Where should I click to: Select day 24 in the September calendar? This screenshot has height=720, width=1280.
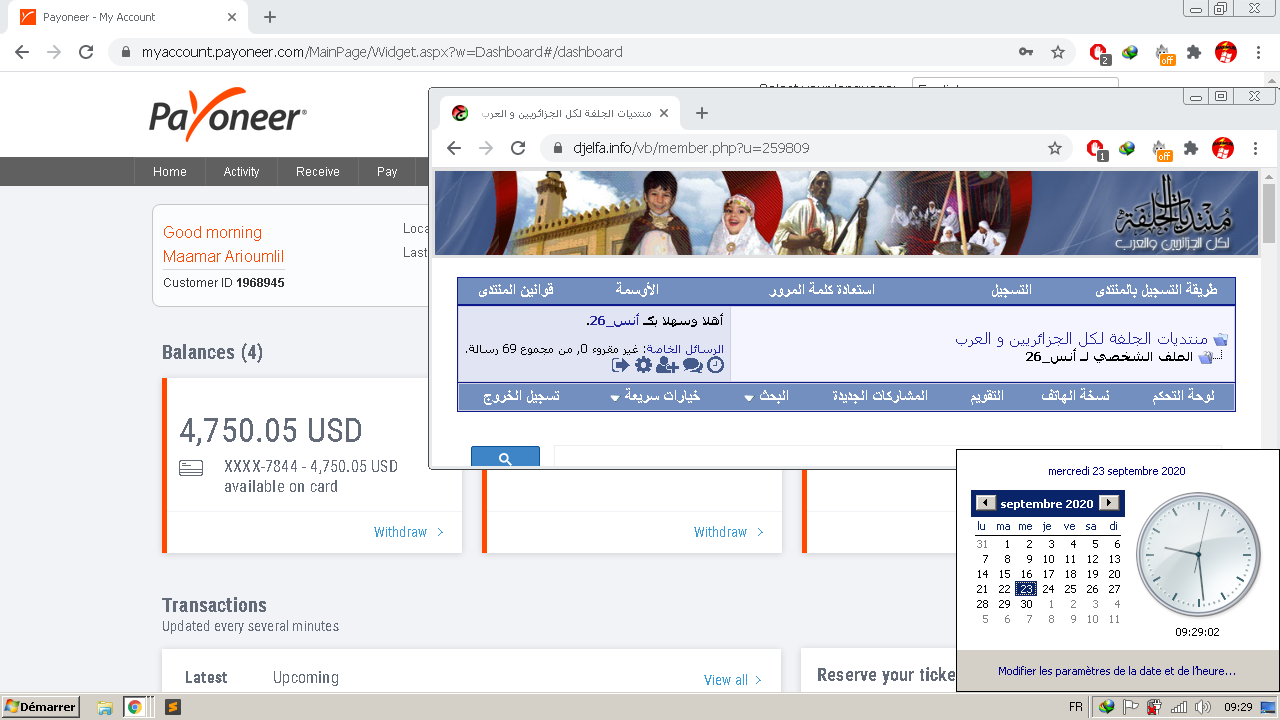[1048, 589]
